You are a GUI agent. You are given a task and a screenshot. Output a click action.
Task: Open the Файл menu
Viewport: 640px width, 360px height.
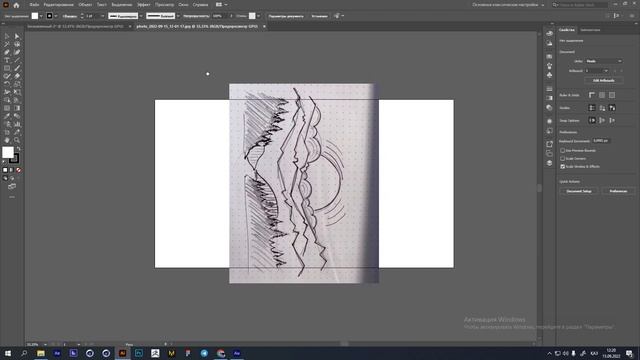tap(34, 5)
